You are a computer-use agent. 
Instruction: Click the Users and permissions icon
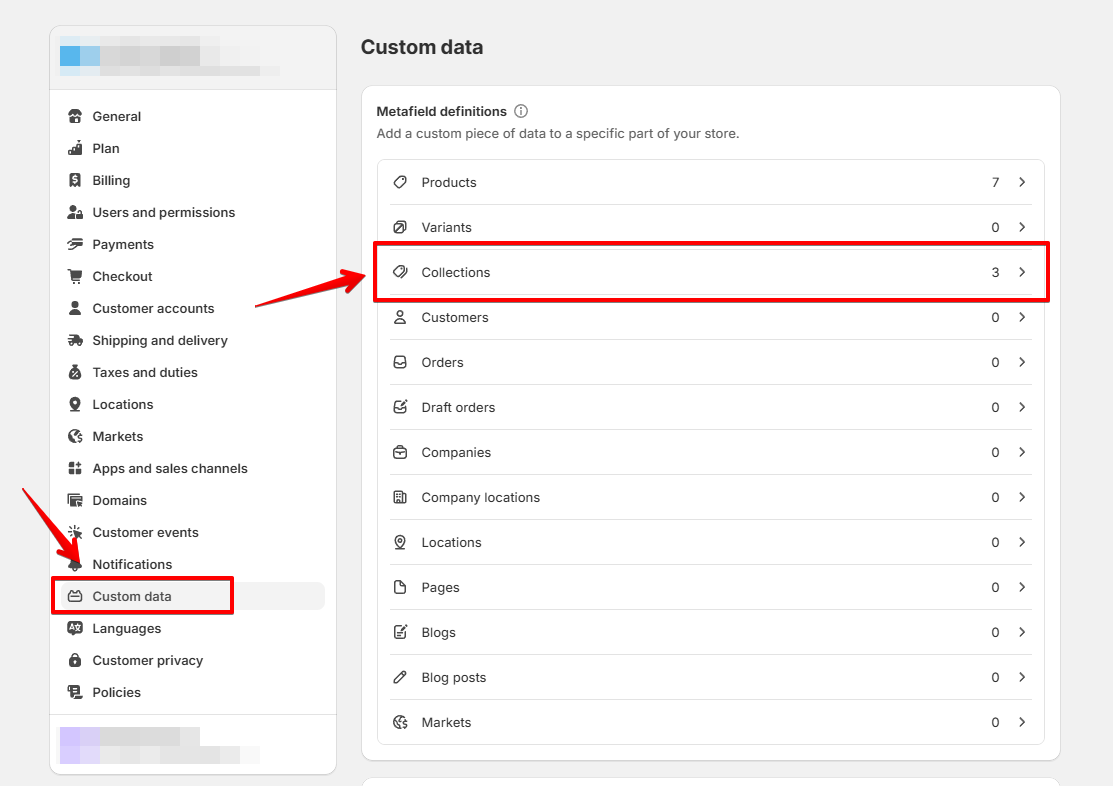[75, 212]
